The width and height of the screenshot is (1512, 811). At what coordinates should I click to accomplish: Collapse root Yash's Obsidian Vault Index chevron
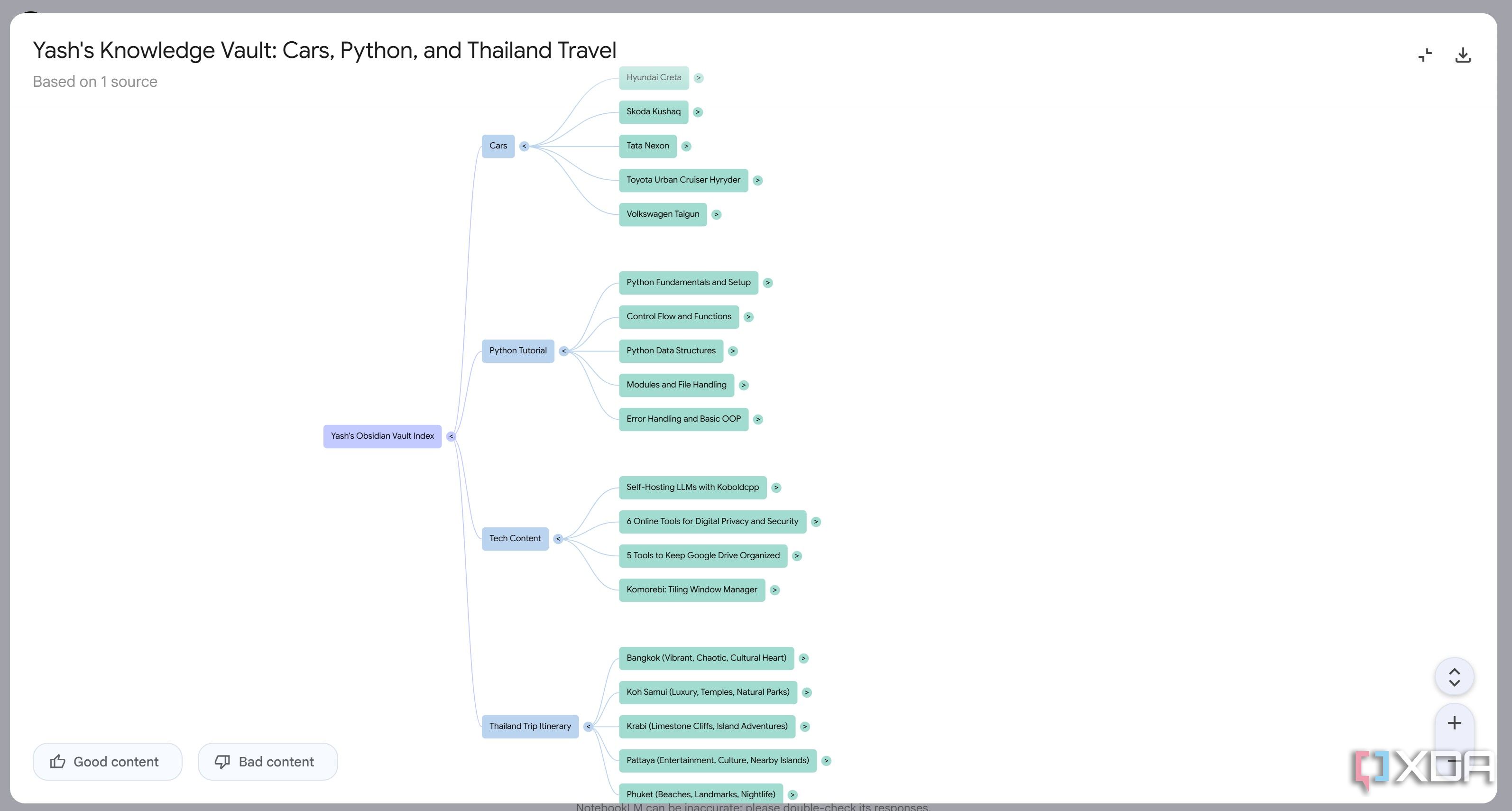[x=451, y=436]
